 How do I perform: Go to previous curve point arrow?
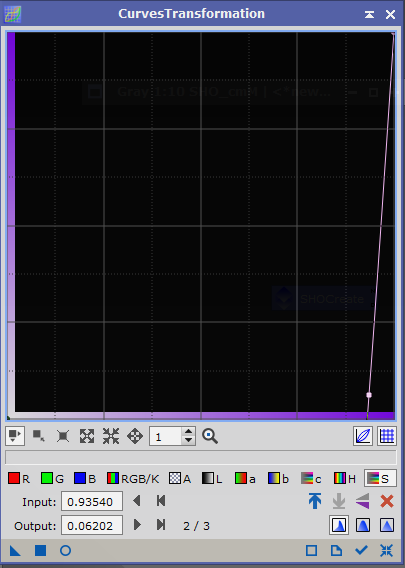click(137, 501)
